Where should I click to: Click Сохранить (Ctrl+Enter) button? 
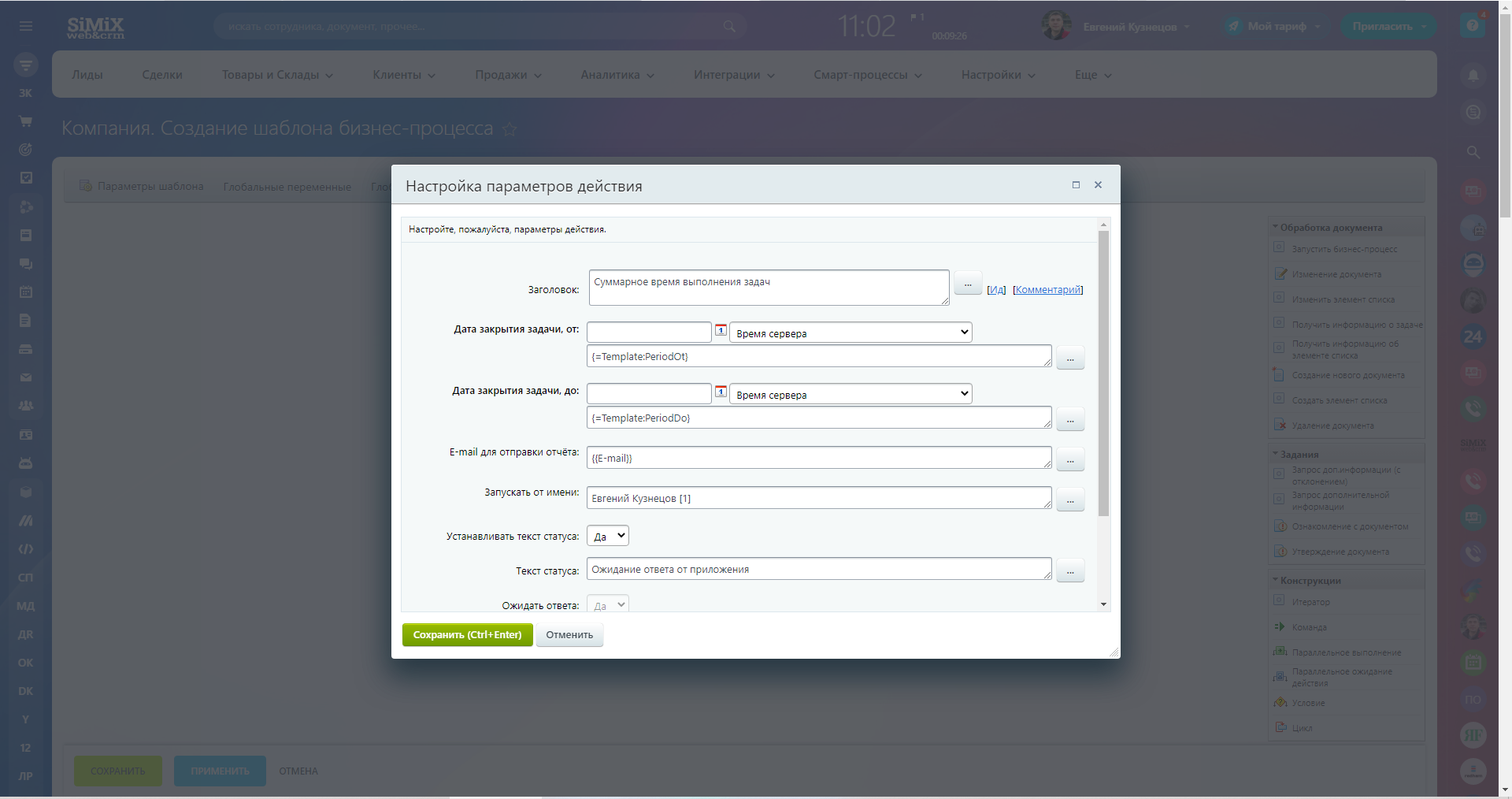point(467,635)
